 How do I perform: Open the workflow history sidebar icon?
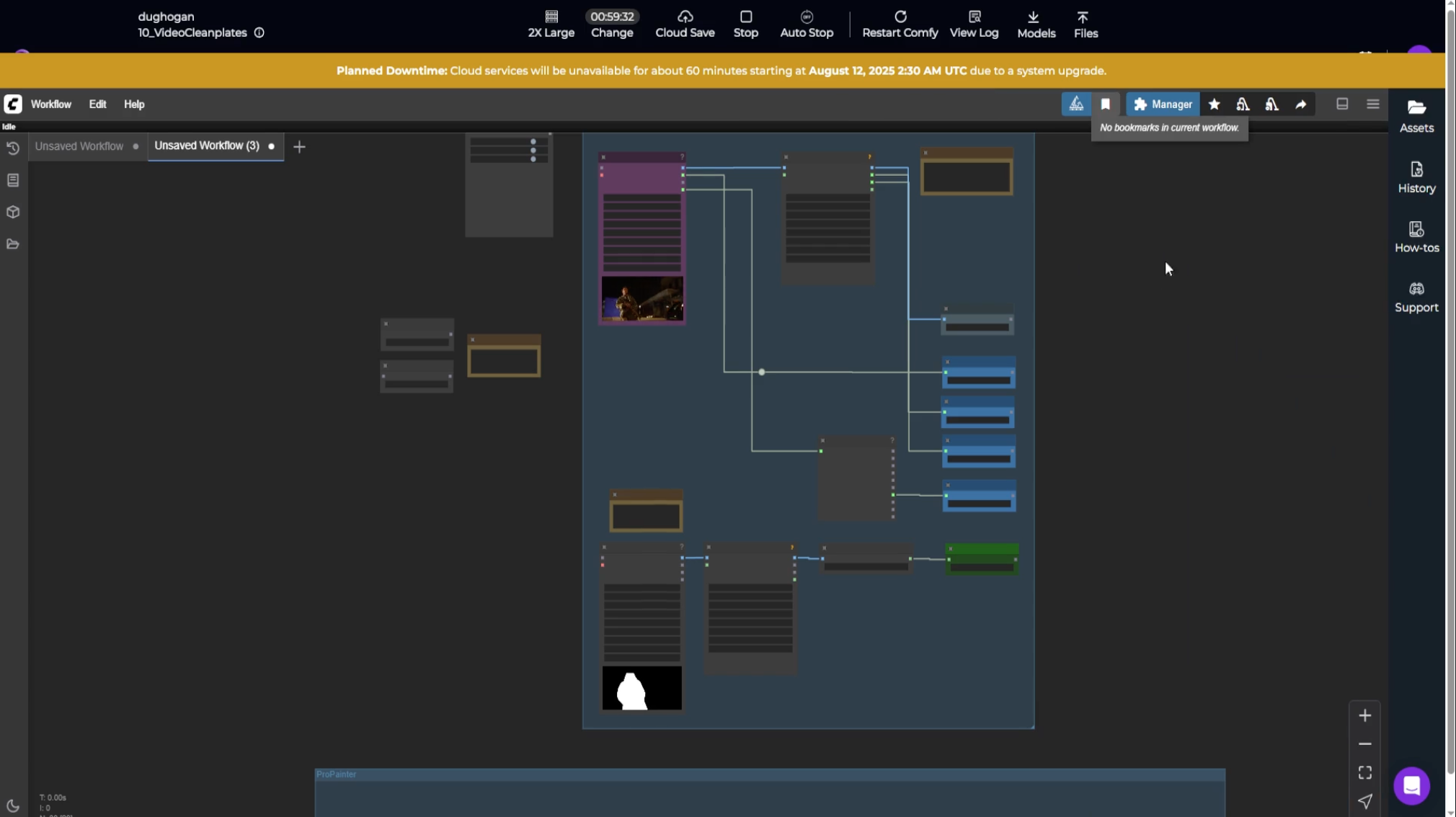pyautogui.click(x=13, y=148)
